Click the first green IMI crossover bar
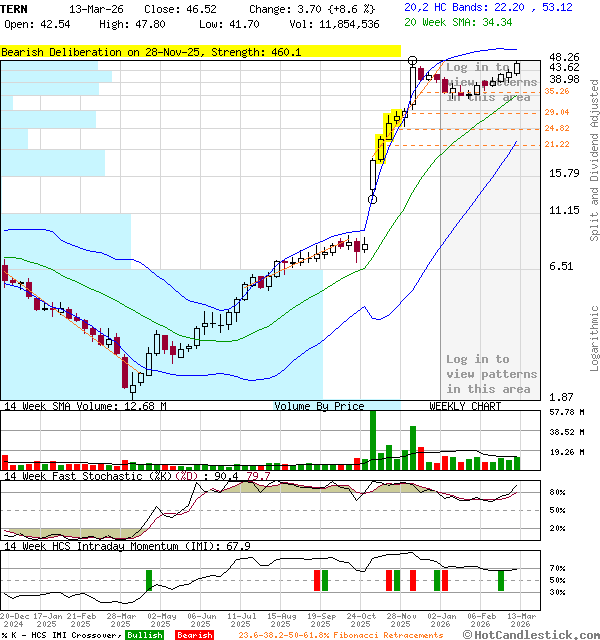The width and height of the screenshot is (600, 640). [149, 580]
